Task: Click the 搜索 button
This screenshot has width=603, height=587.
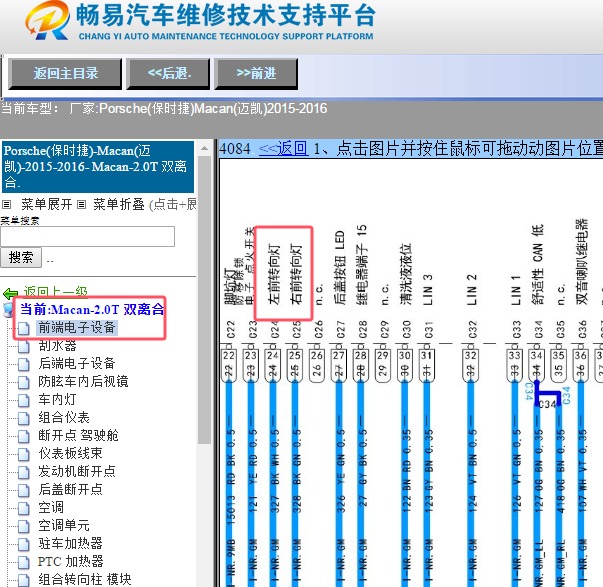Action: tap(21, 257)
